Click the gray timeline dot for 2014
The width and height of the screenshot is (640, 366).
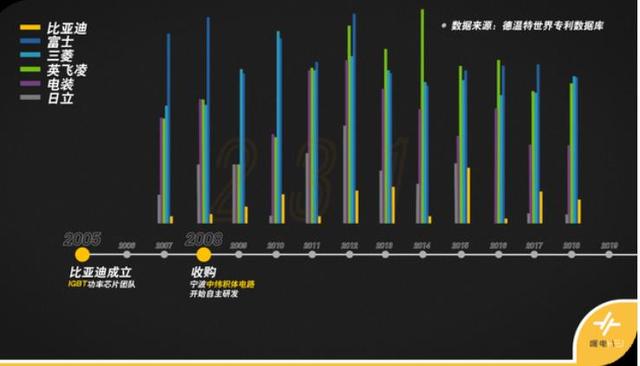pyautogui.click(x=422, y=255)
